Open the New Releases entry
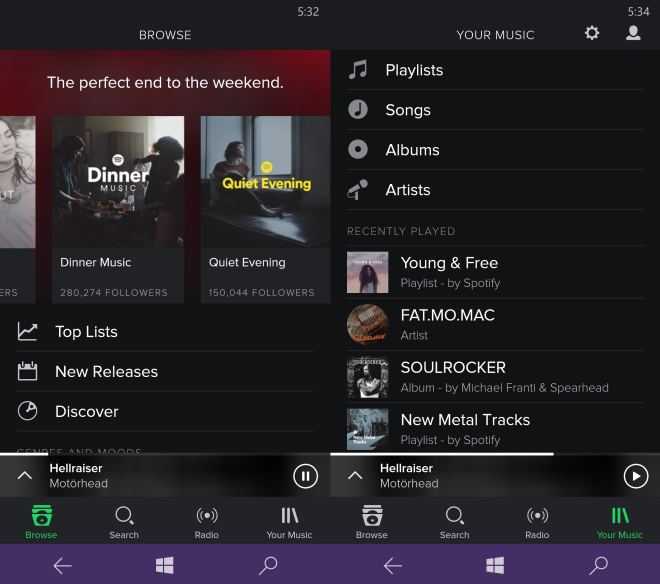Viewport: 660px width, 584px height. click(x=165, y=371)
